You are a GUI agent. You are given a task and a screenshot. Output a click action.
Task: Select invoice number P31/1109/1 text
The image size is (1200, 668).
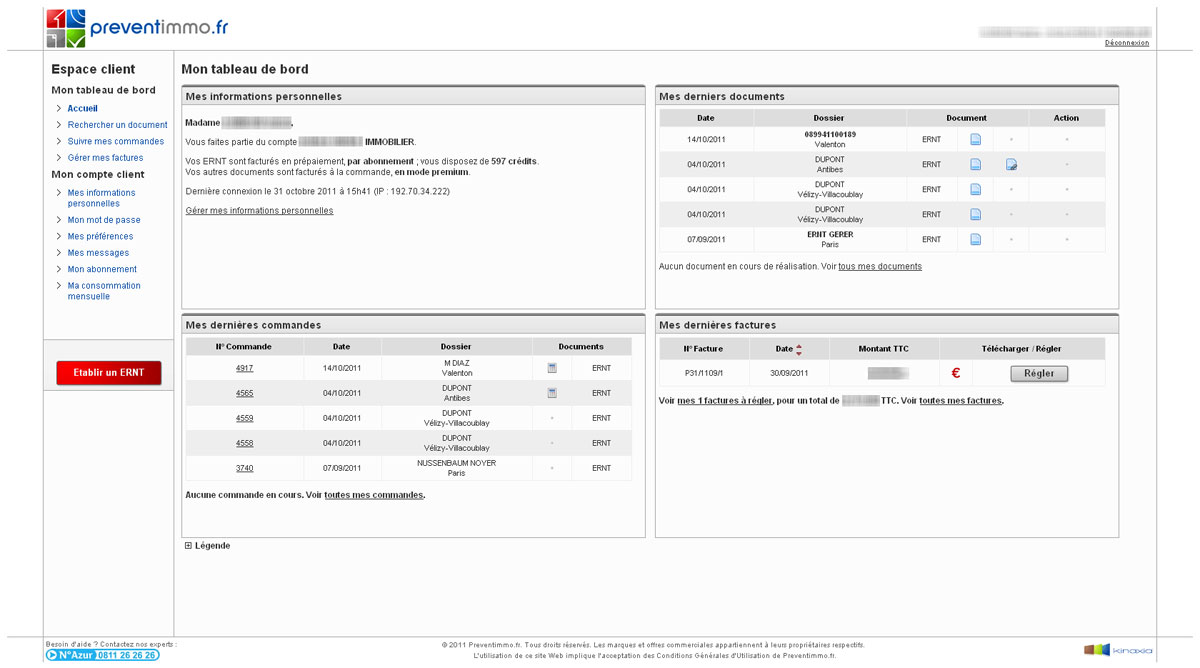coord(703,373)
